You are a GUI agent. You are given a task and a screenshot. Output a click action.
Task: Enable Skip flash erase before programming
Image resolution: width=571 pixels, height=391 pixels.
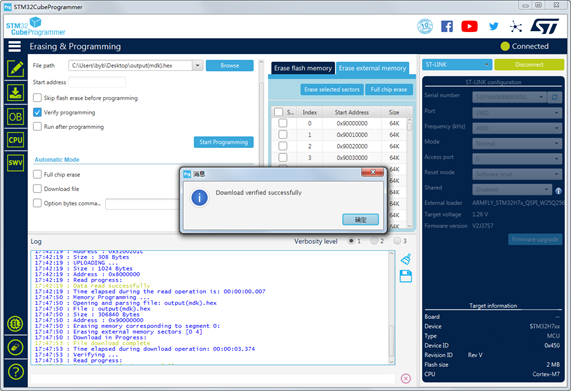pyautogui.click(x=37, y=98)
